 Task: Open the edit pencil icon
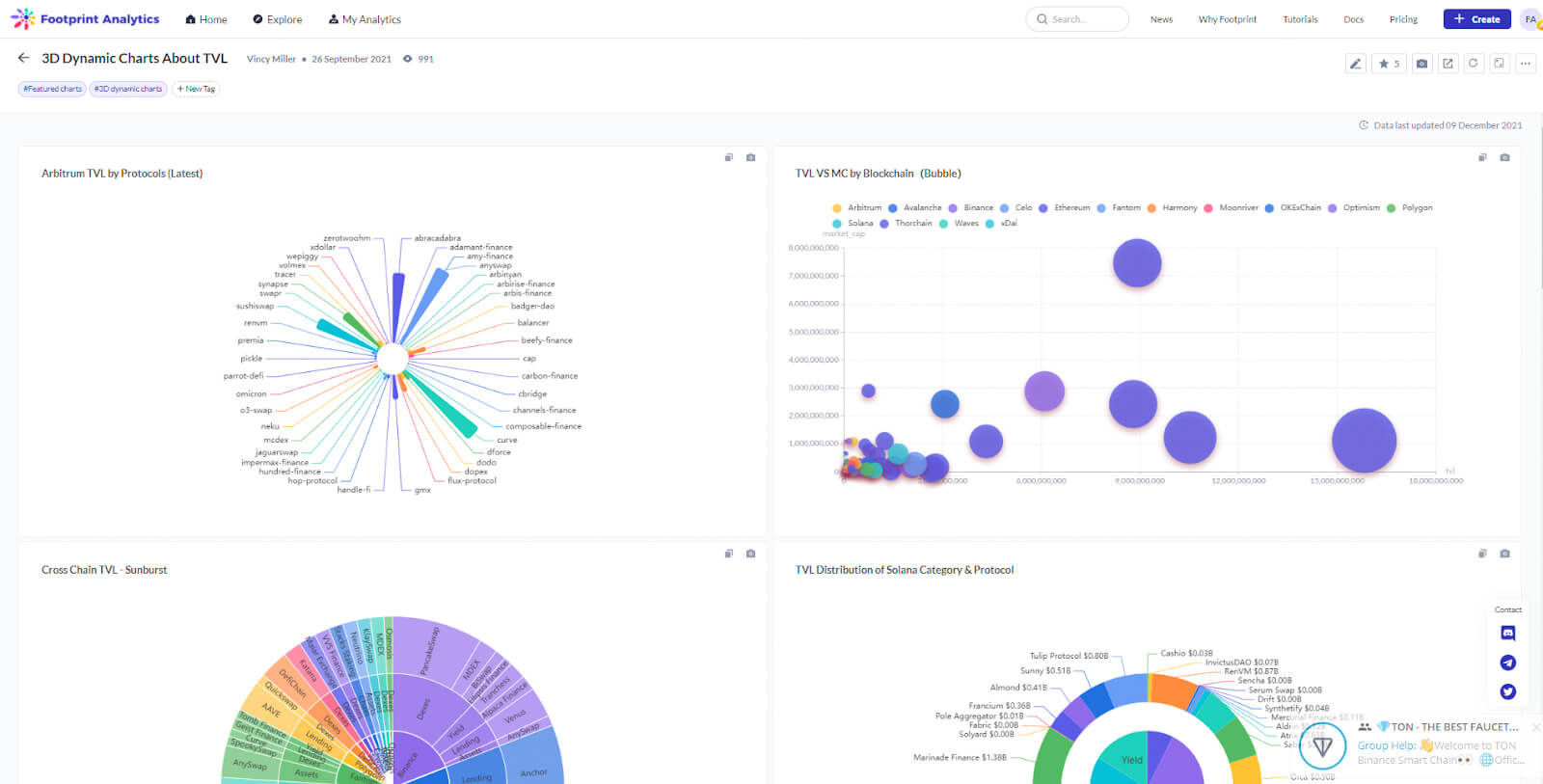point(1355,64)
